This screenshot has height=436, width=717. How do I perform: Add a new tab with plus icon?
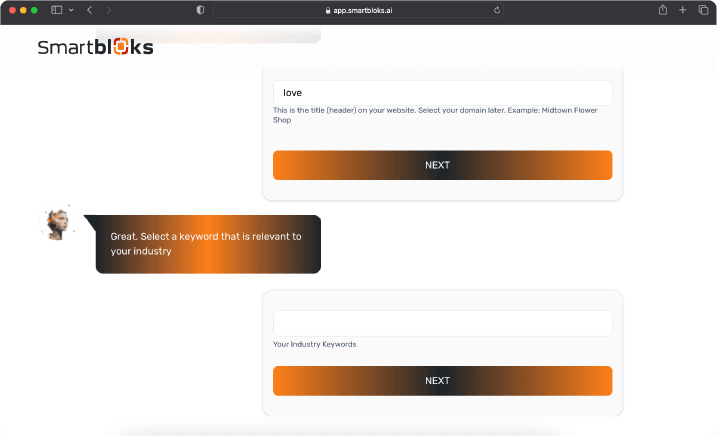tap(682, 10)
